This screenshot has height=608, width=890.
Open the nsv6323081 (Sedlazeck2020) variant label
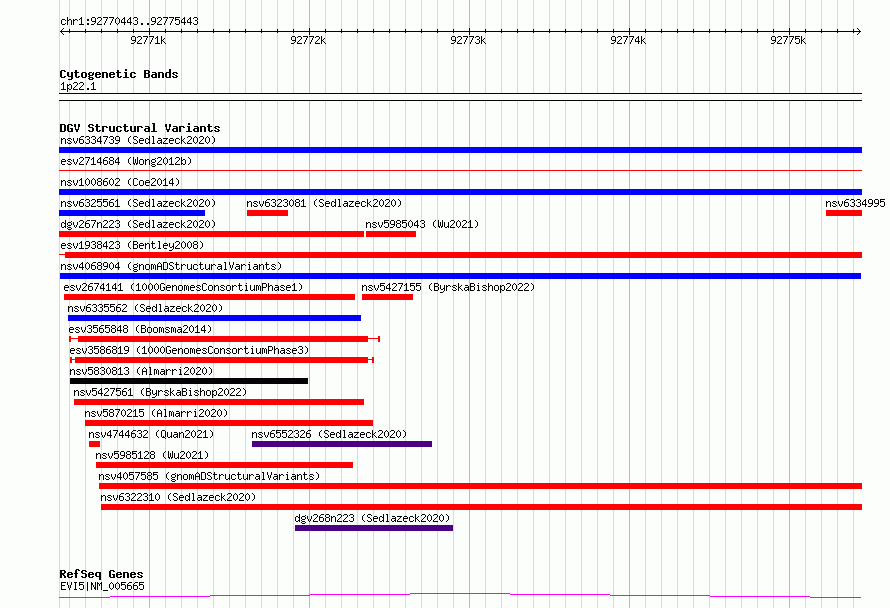(324, 203)
